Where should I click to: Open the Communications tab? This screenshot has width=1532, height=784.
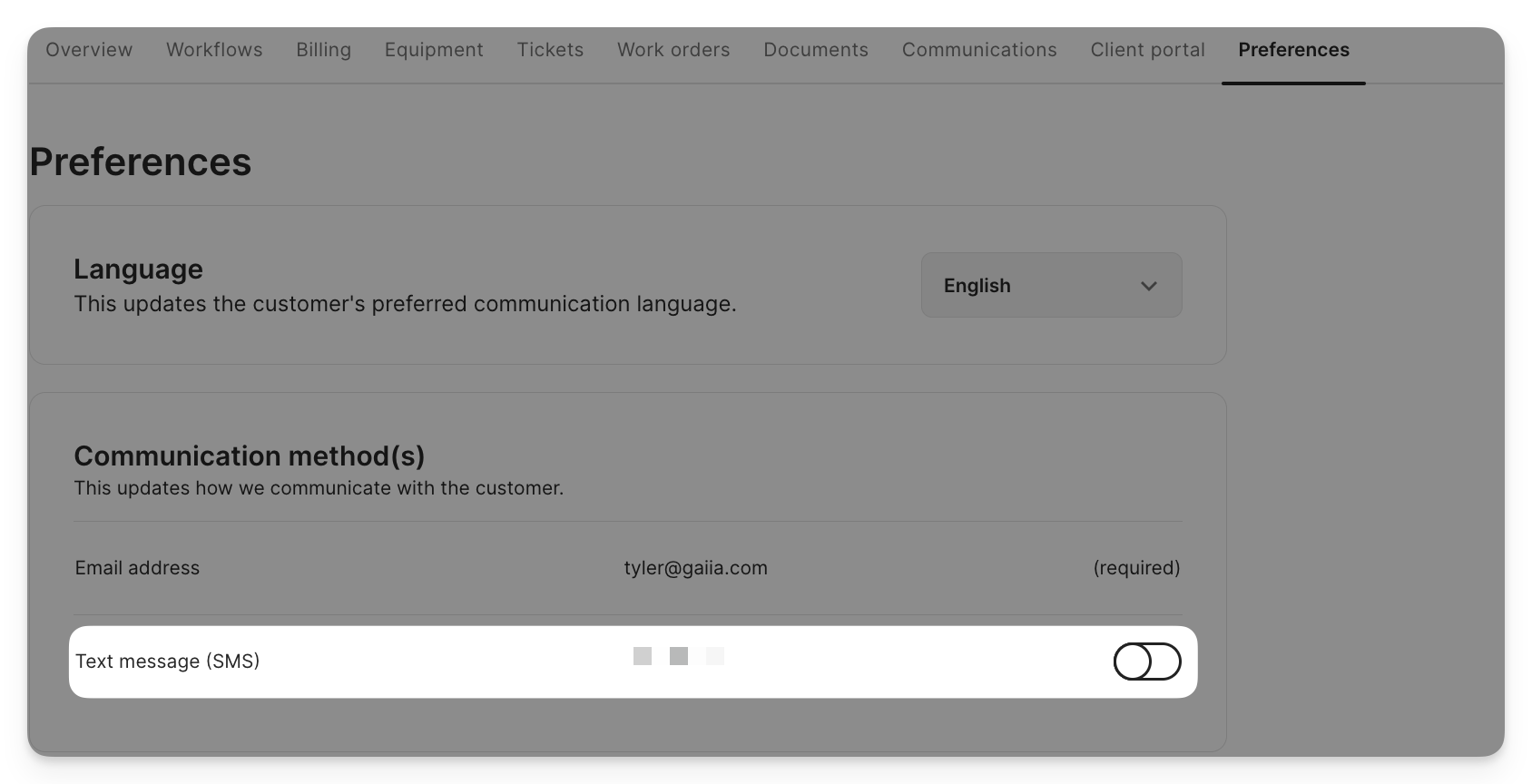click(979, 50)
